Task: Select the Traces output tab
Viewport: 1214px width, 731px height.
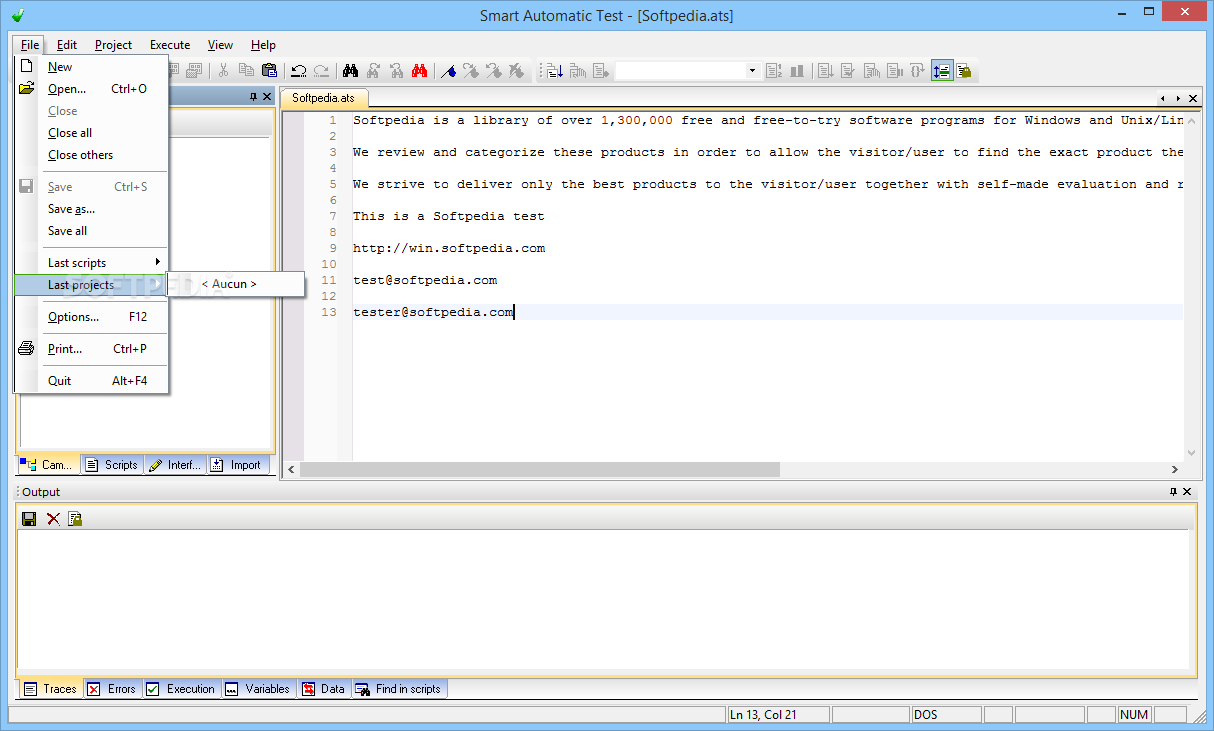Action: pos(50,689)
